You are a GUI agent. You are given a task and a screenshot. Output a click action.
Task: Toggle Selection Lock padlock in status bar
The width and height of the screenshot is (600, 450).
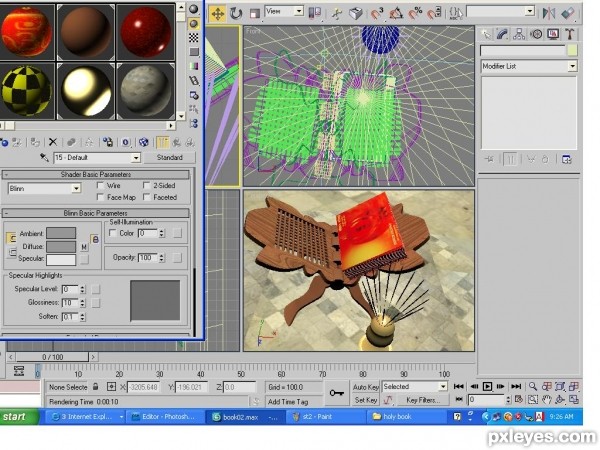click(96, 387)
